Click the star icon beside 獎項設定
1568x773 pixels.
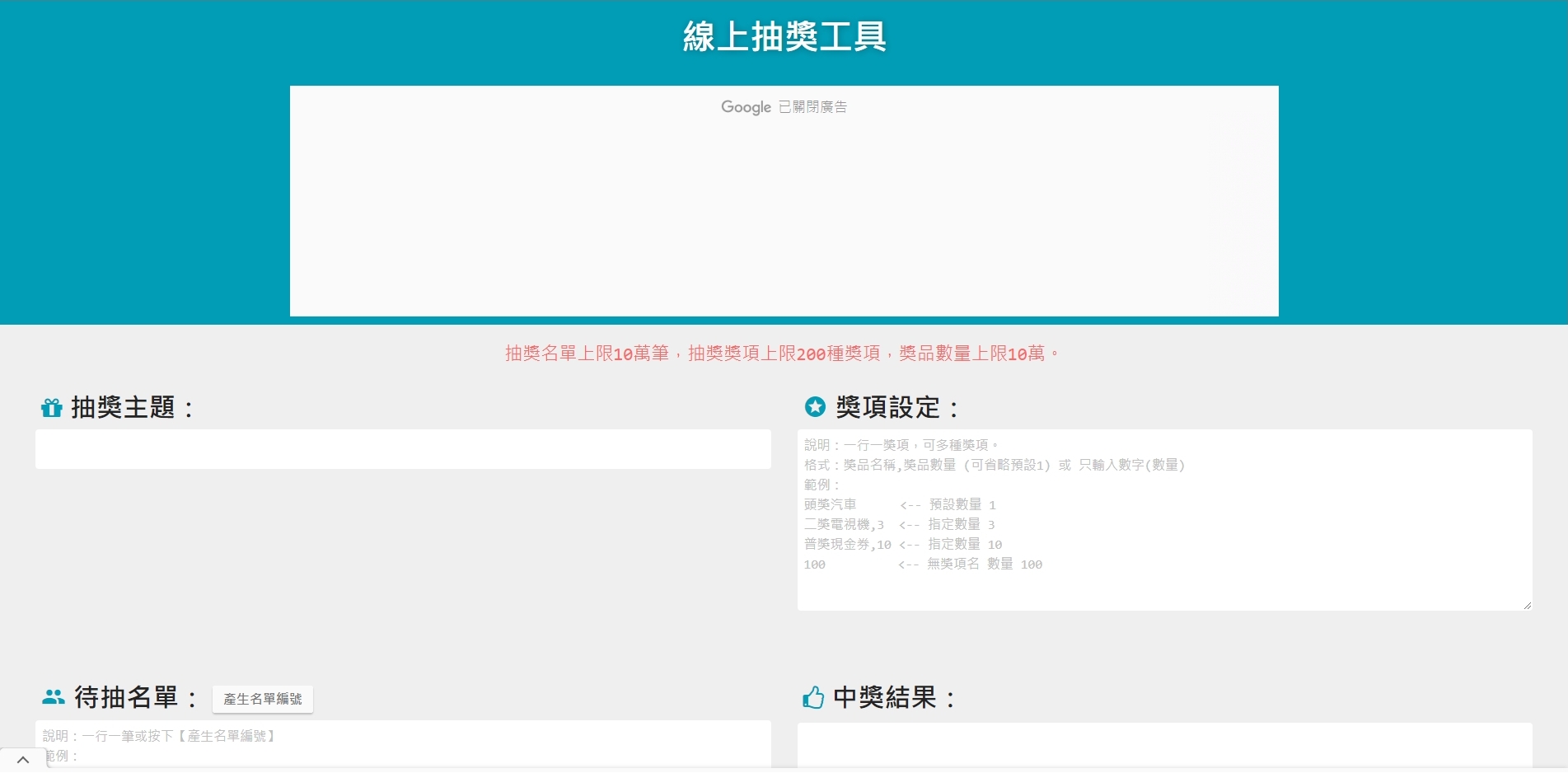[815, 406]
